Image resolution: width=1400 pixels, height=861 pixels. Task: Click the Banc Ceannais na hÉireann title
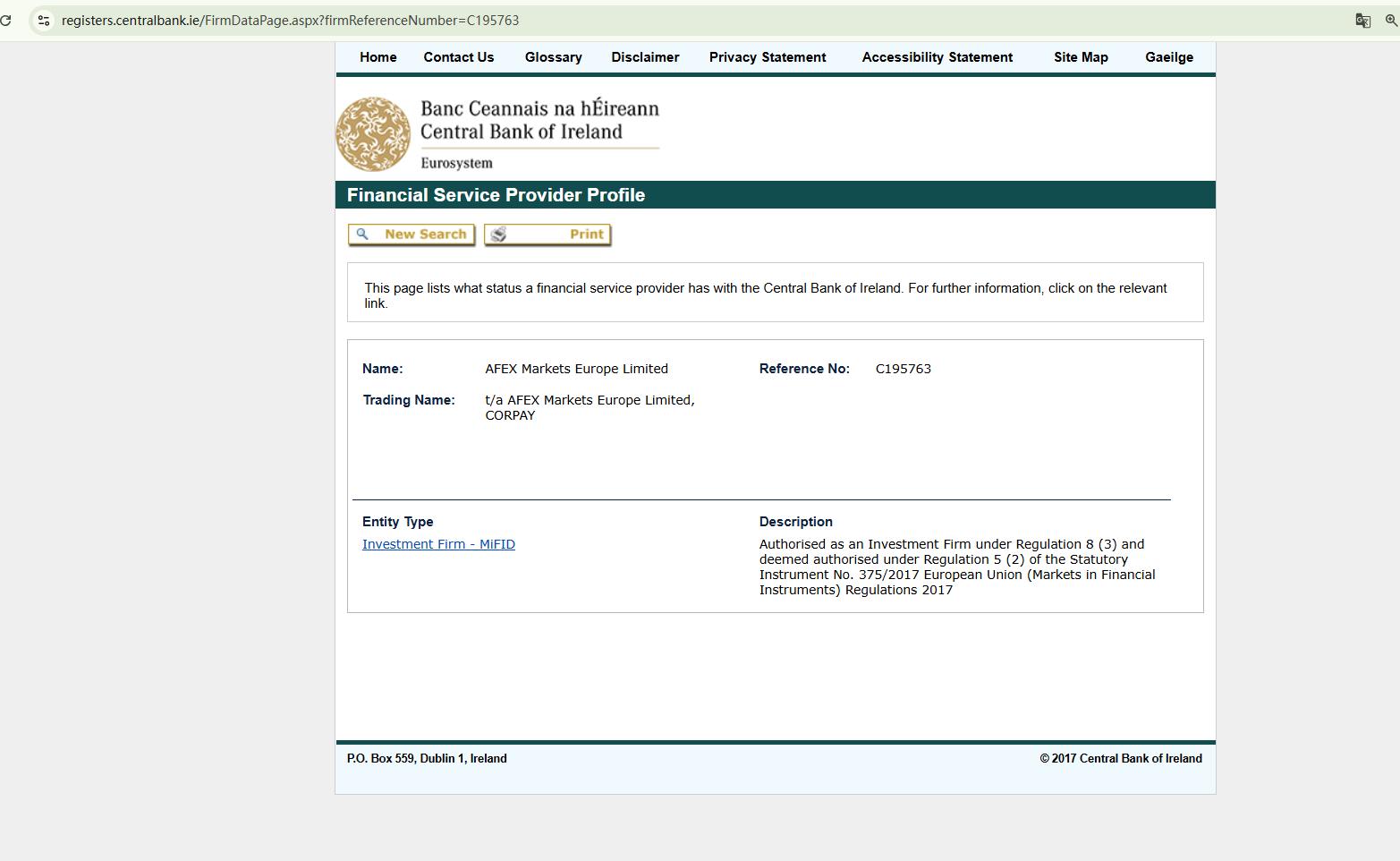tap(539, 108)
